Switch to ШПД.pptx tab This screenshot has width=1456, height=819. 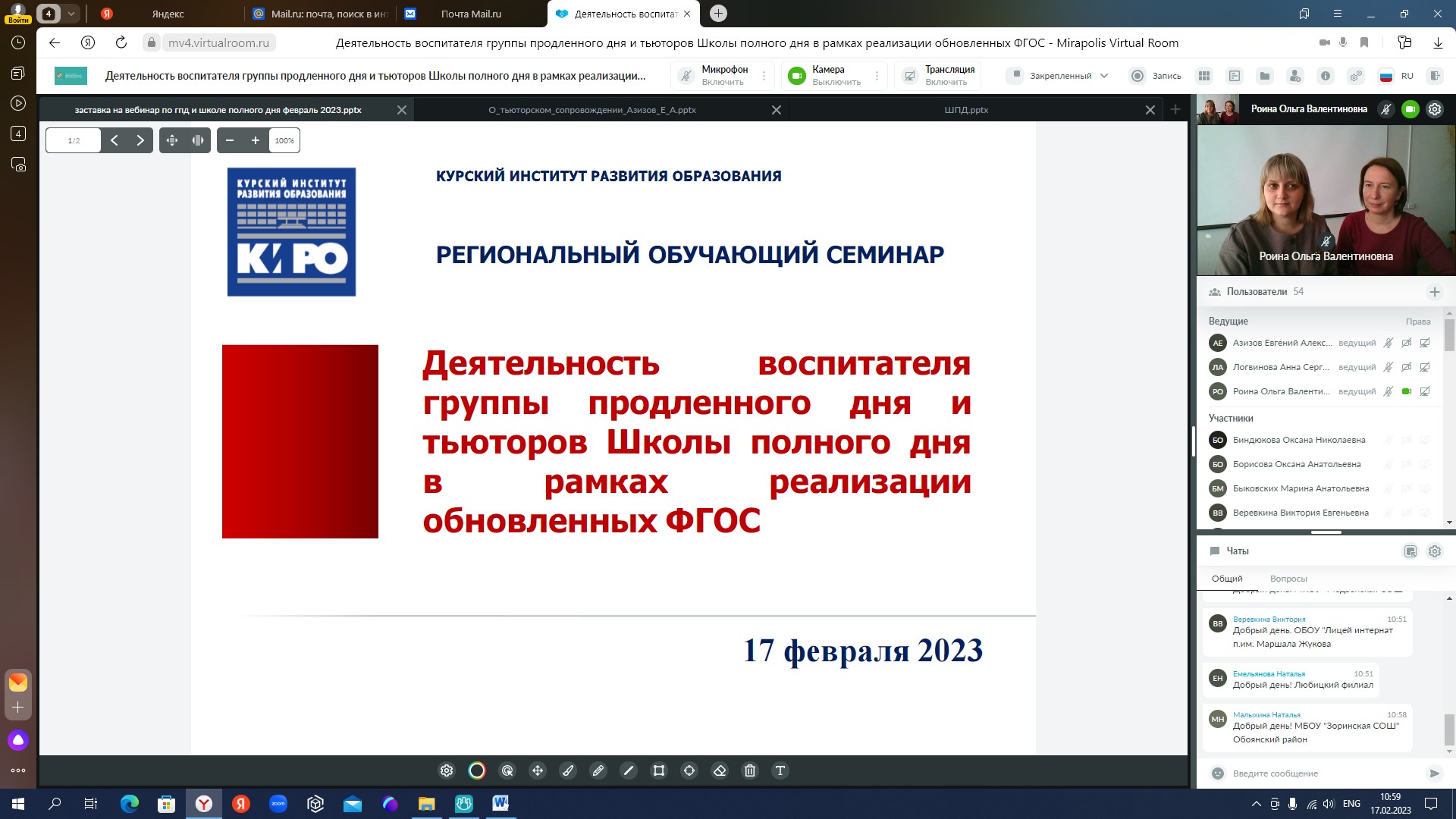coord(966,110)
